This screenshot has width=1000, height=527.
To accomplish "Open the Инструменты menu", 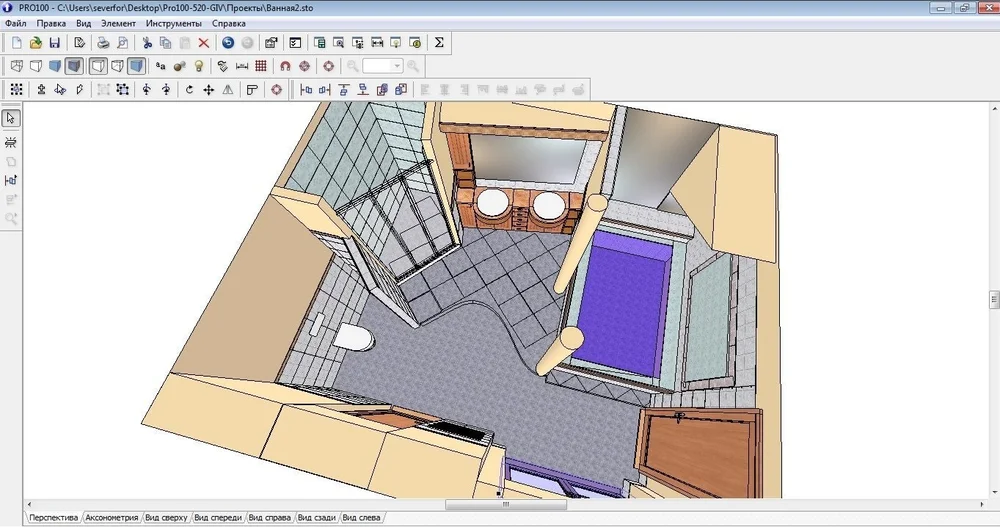I will click(x=173, y=22).
